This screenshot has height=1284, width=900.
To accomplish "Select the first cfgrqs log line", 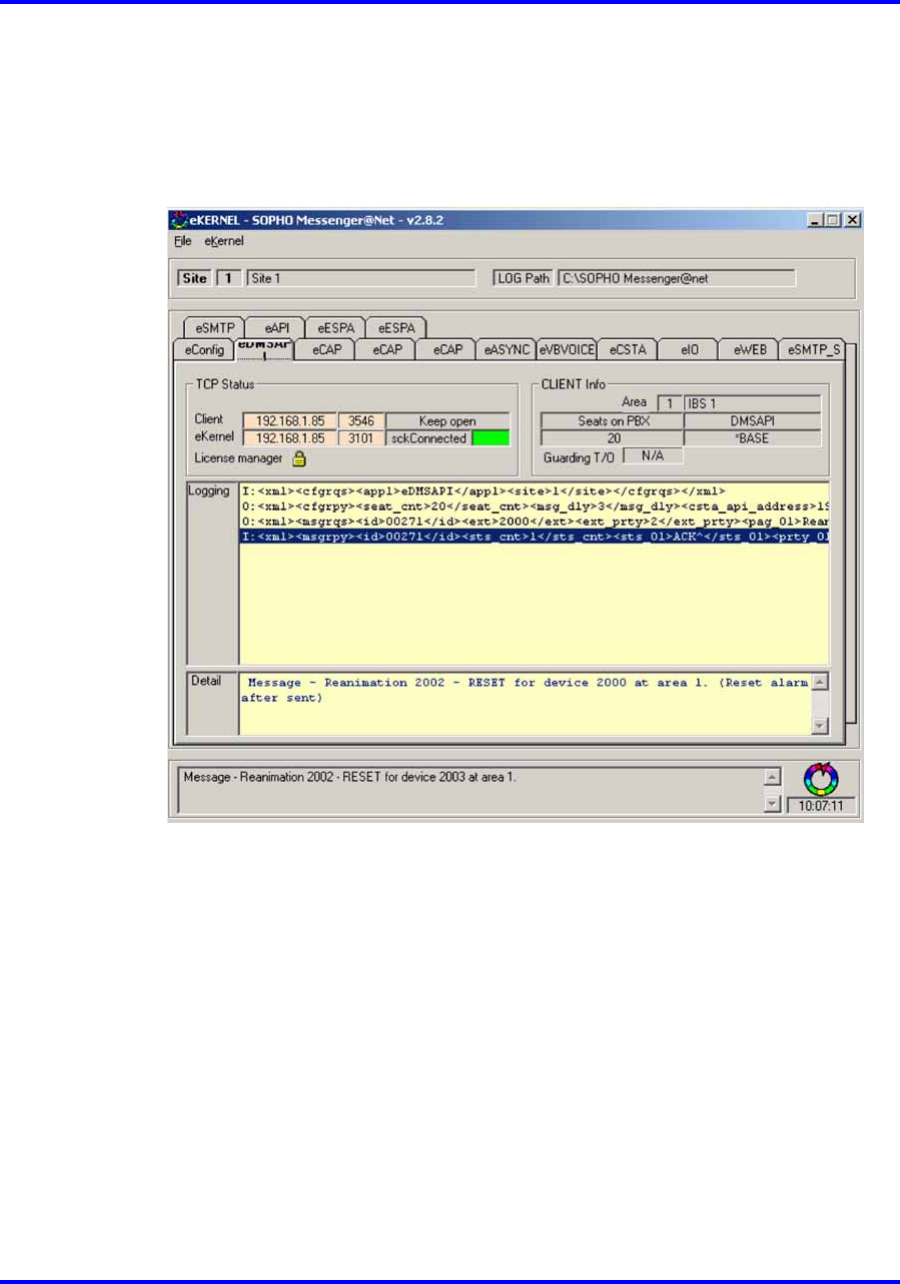I will click(534, 491).
